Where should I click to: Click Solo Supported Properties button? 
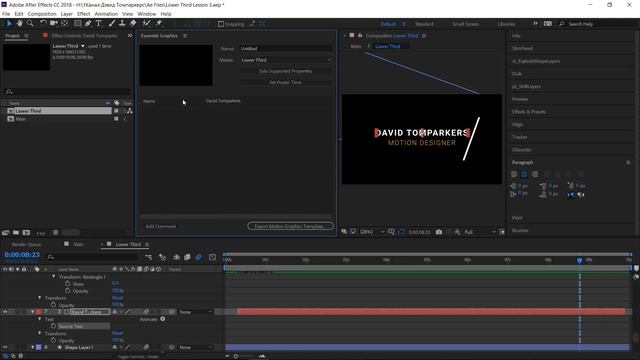285,71
